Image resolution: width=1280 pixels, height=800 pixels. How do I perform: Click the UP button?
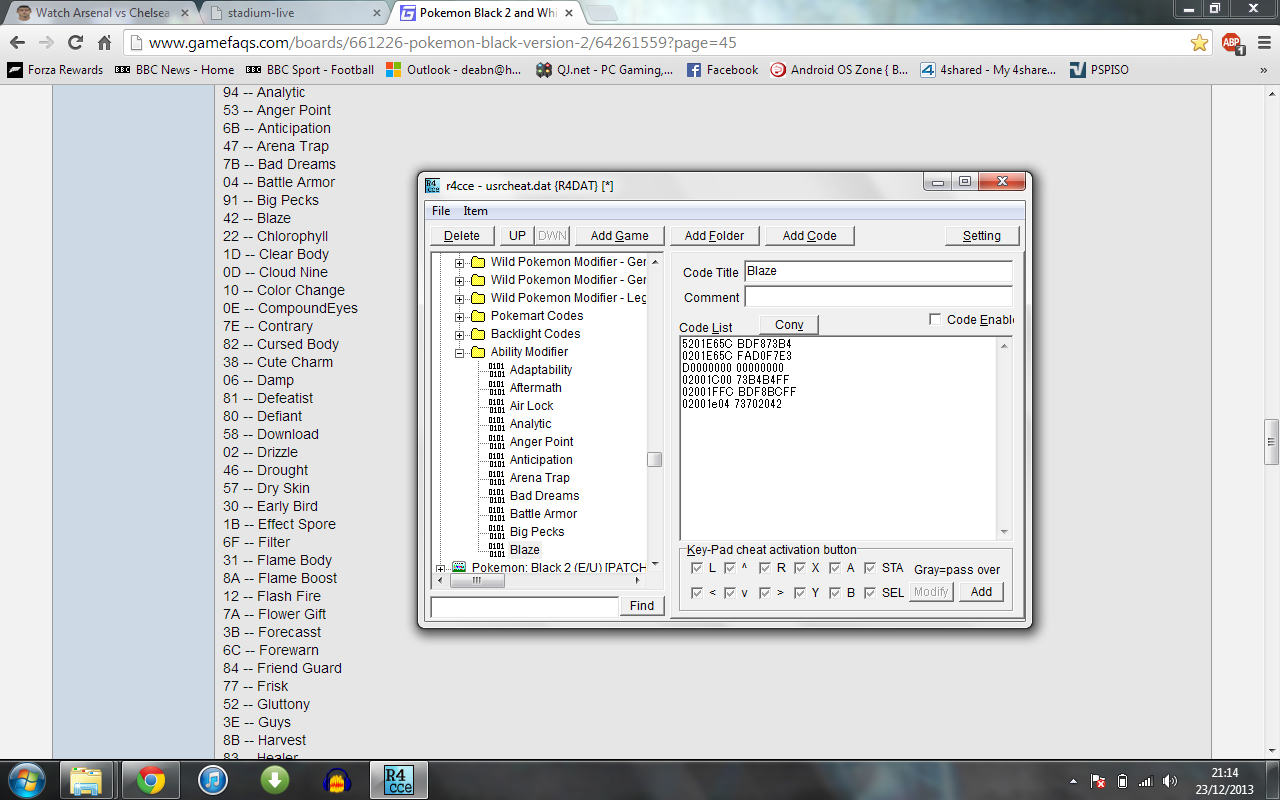tap(517, 236)
